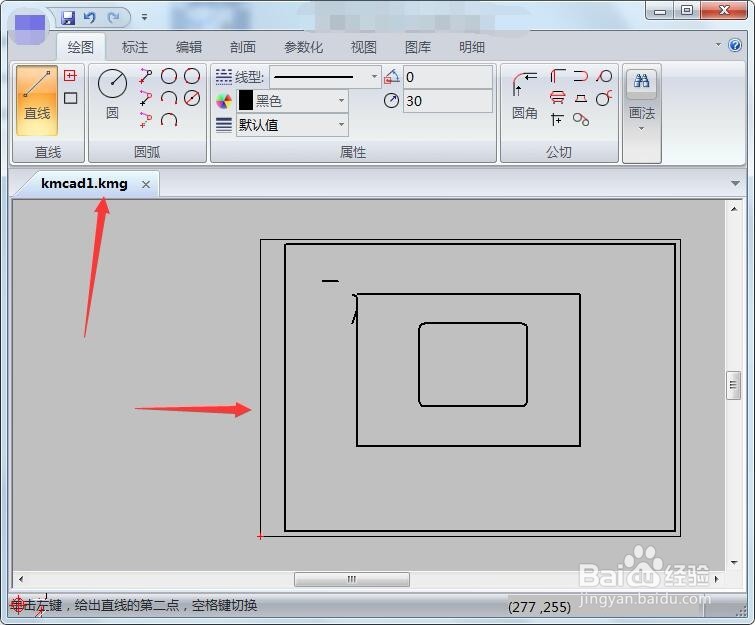The image size is (755, 625).
Task: Open the quick access toolbar customize arrow
Action: [144, 17]
